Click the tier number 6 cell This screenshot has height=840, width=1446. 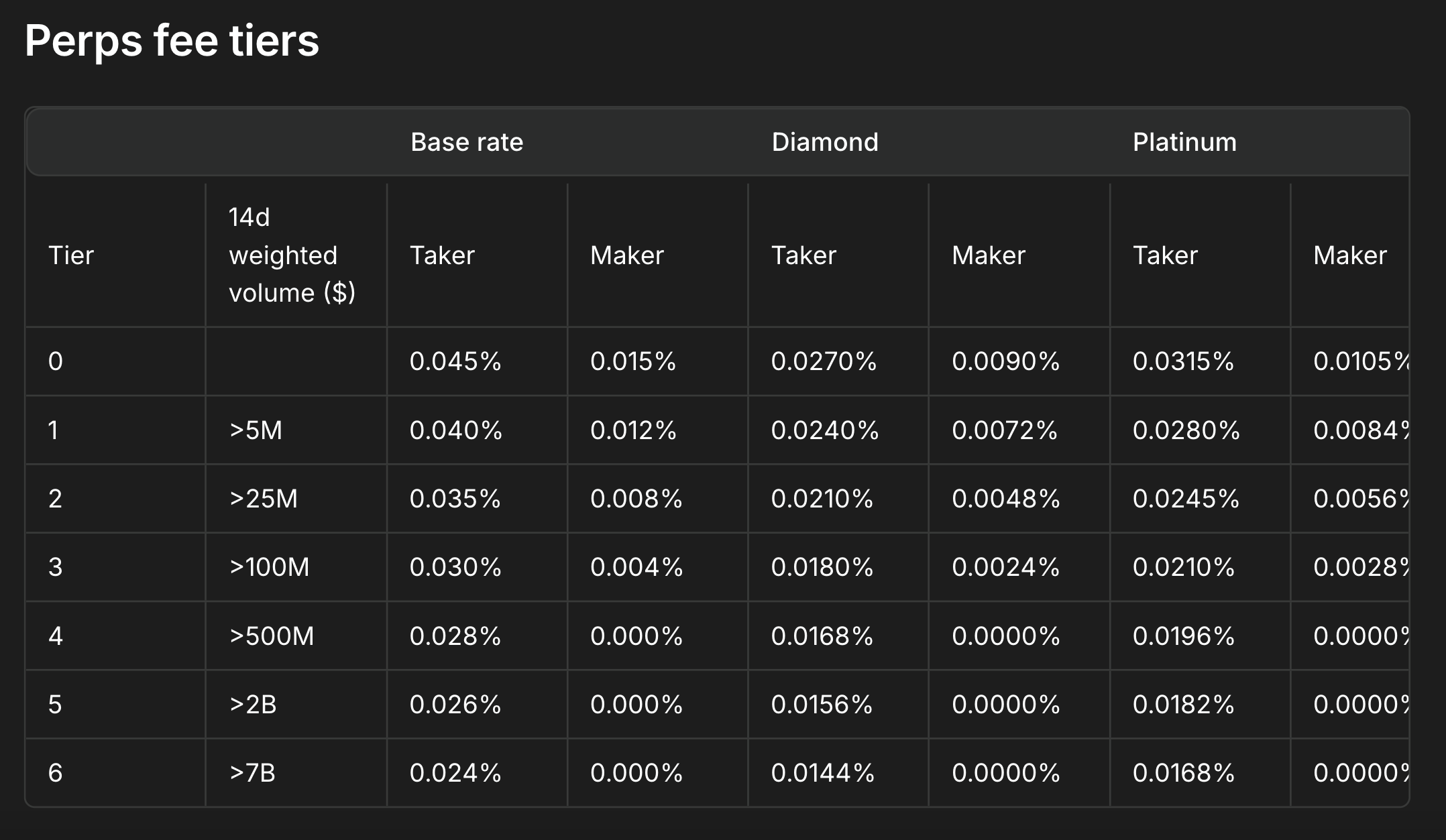pyautogui.click(x=56, y=773)
